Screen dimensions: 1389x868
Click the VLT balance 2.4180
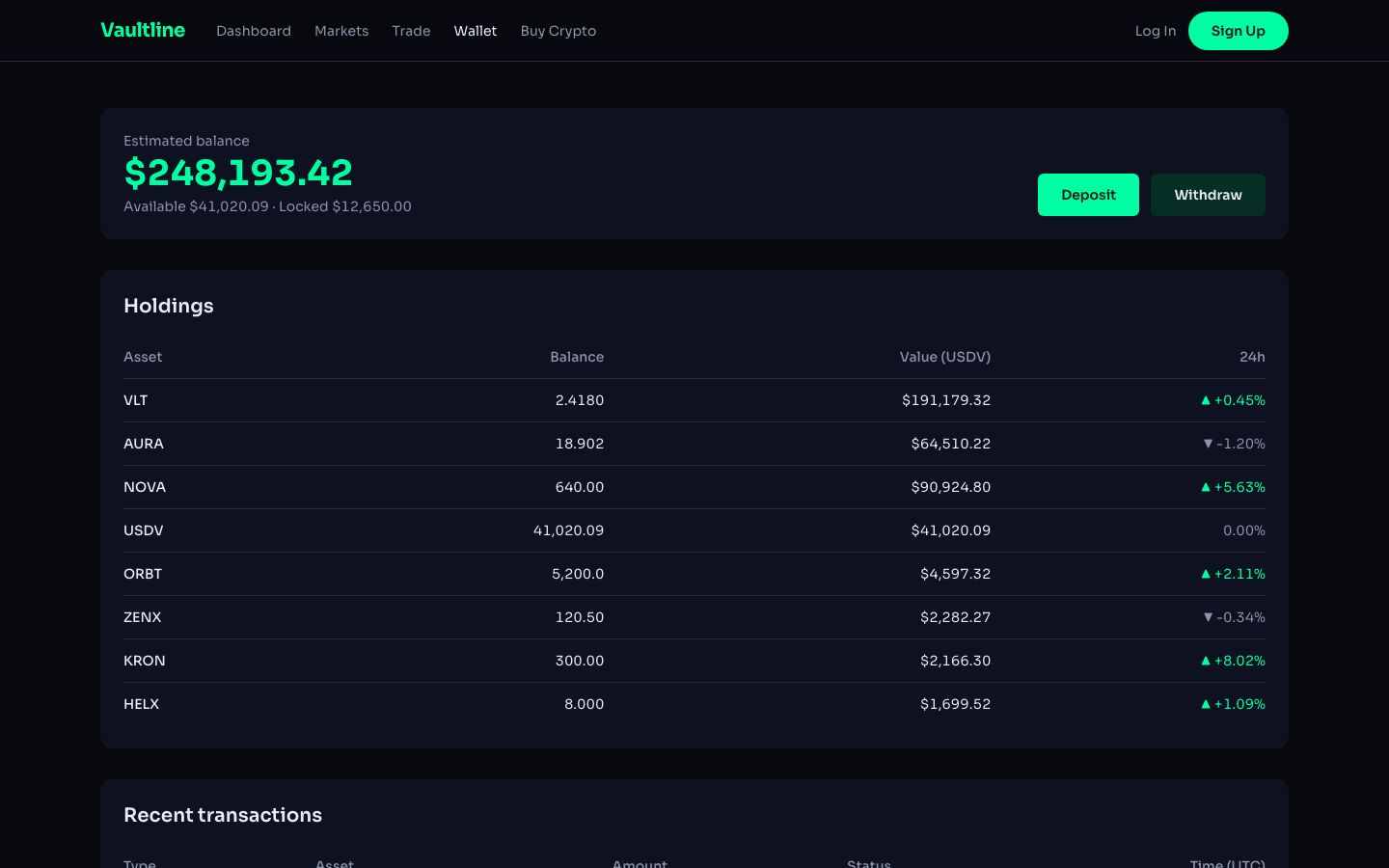click(580, 400)
